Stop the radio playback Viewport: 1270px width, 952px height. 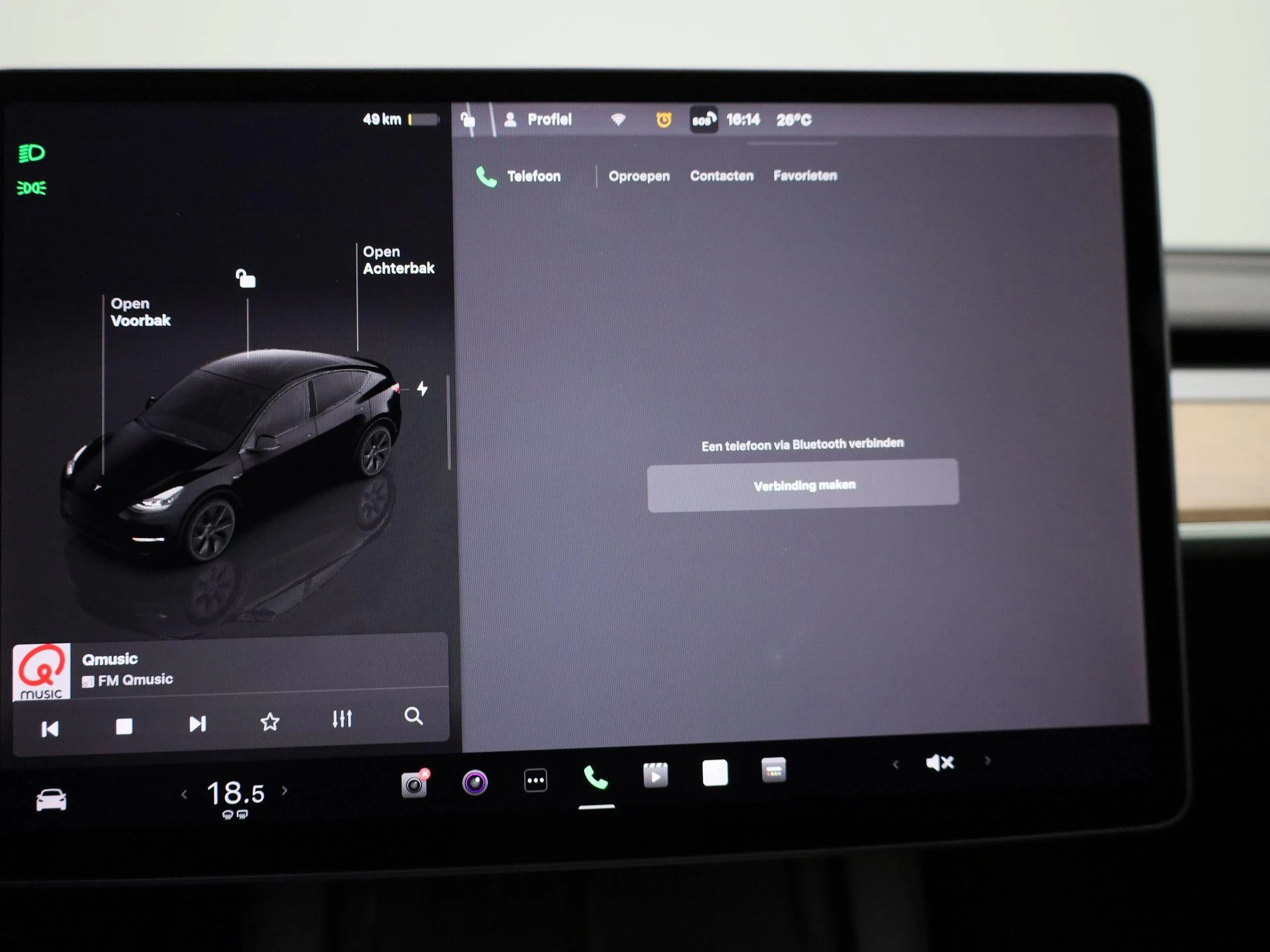(124, 727)
